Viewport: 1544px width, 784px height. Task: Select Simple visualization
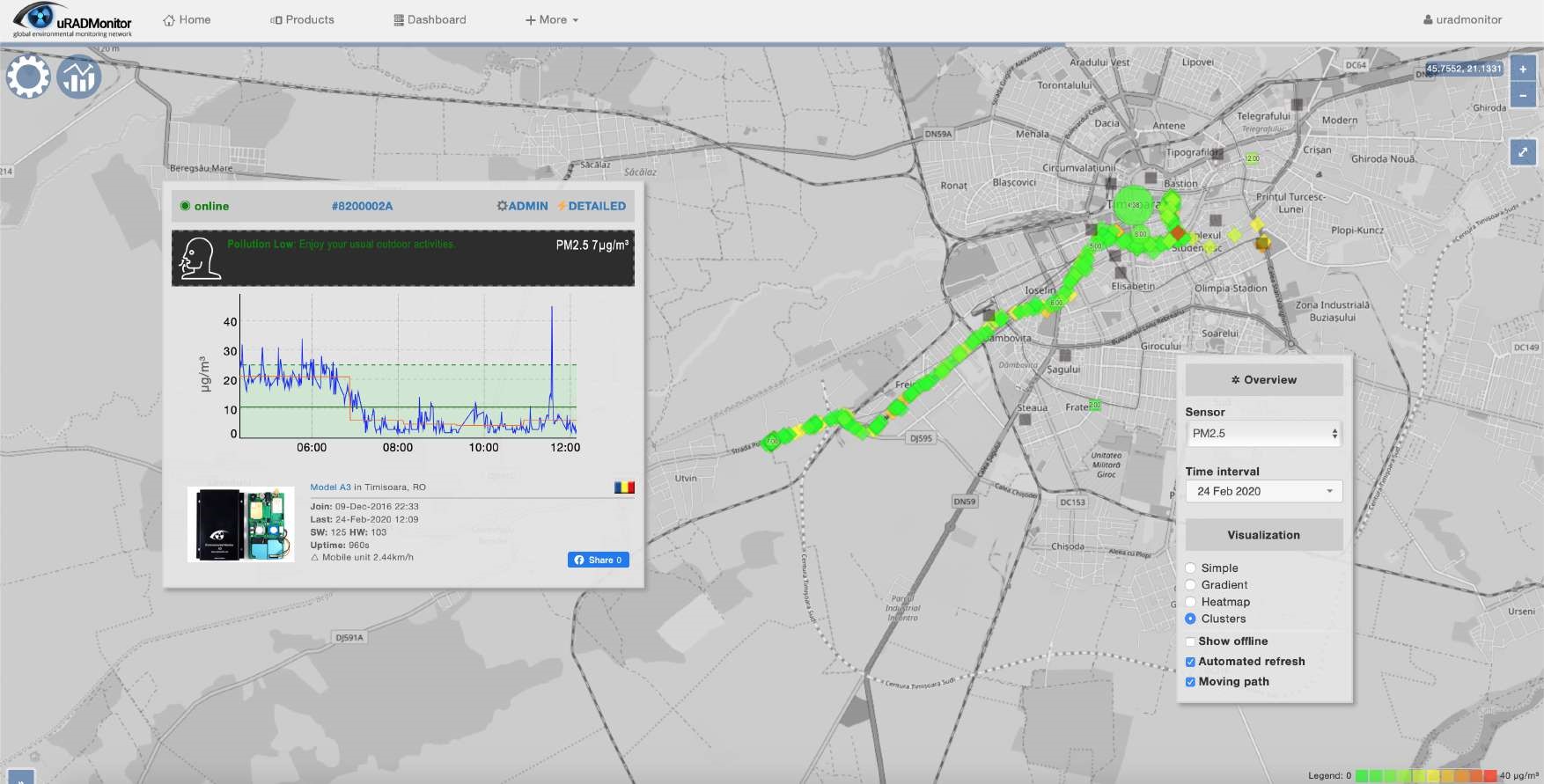1190,568
